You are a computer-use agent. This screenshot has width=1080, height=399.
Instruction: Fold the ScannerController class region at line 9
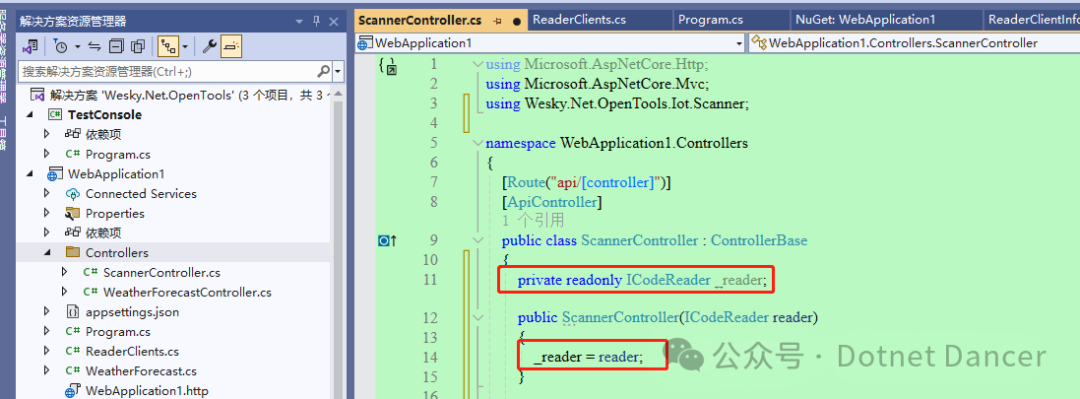477,241
